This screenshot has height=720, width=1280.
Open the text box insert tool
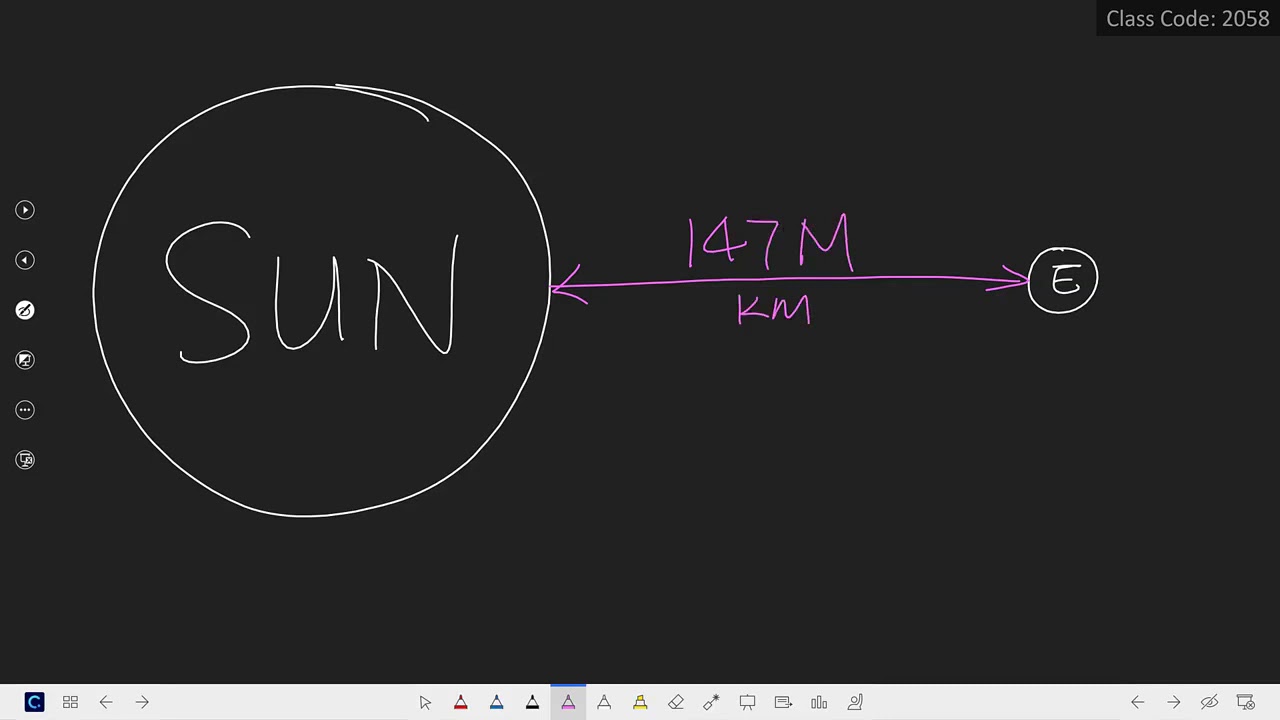click(x=783, y=702)
